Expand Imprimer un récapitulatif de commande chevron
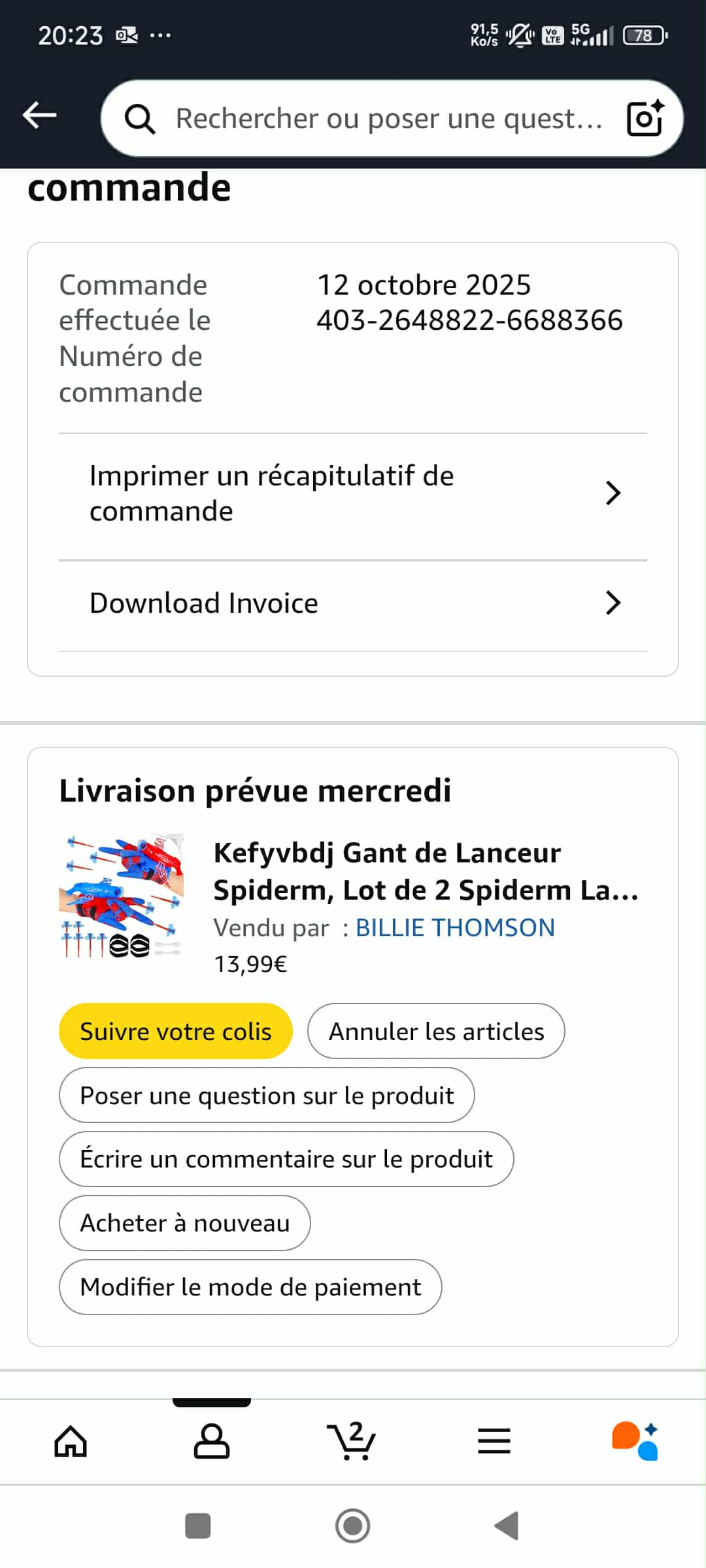The width and height of the screenshot is (706, 1568). point(613,493)
